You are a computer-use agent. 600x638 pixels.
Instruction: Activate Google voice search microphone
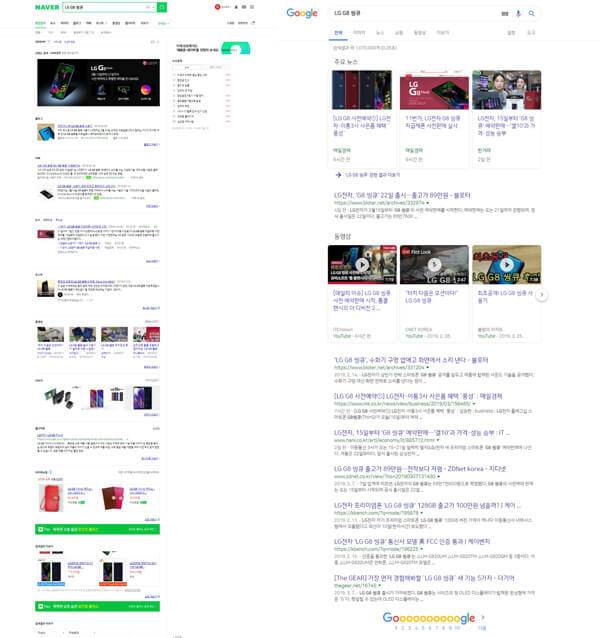tap(518, 13)
